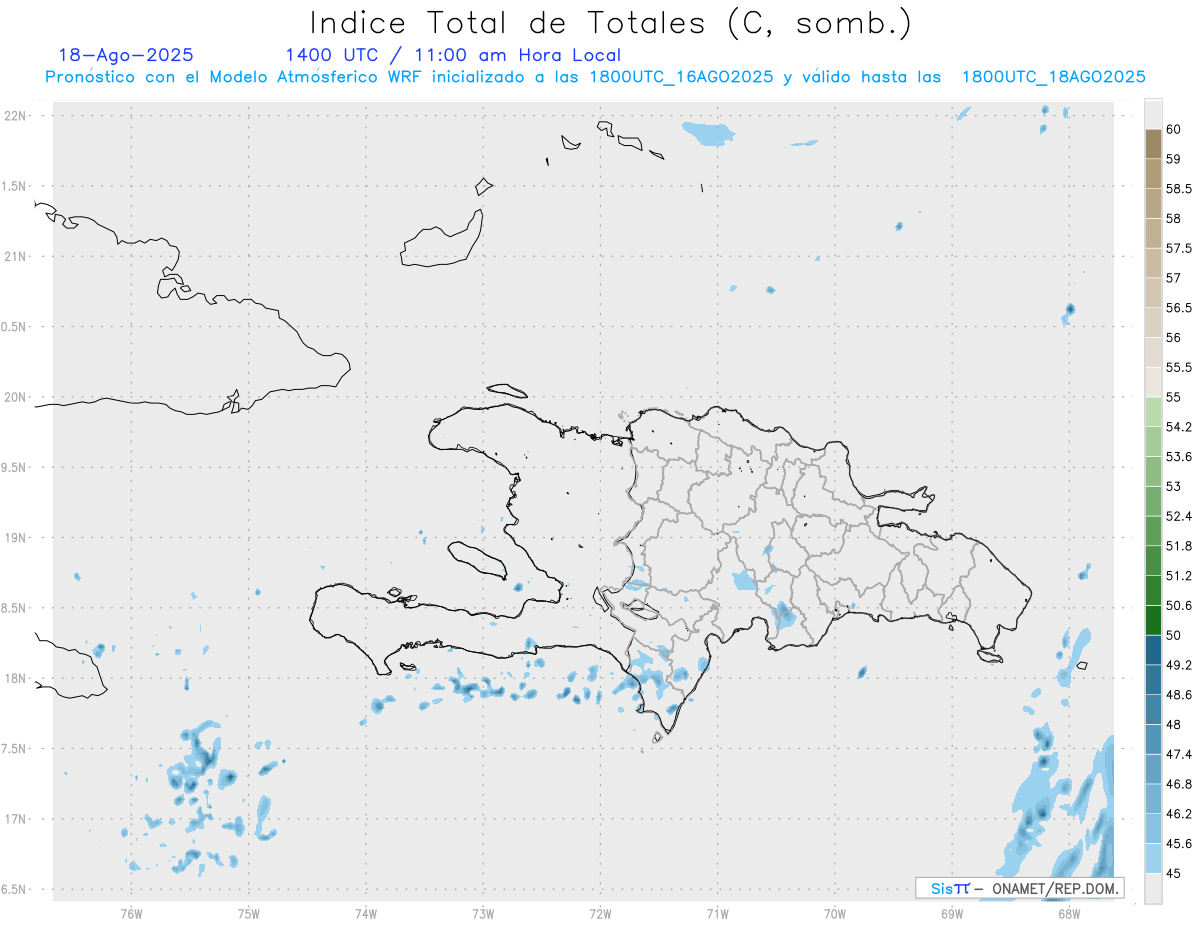
Task: Click the '57.5' value on the color scale
Action: [x=1179, y=248]
